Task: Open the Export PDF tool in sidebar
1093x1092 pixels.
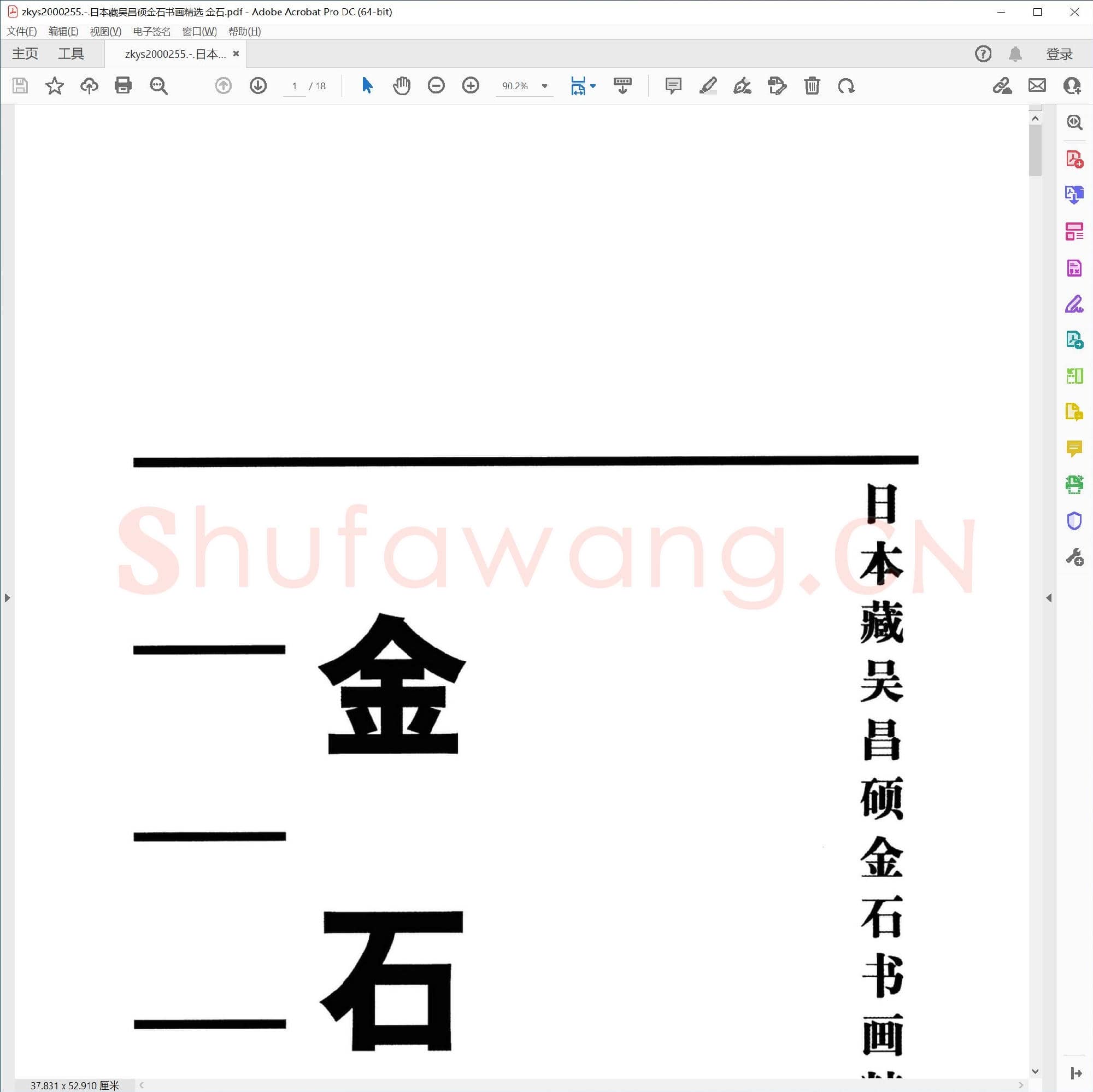Action: 1074,195
